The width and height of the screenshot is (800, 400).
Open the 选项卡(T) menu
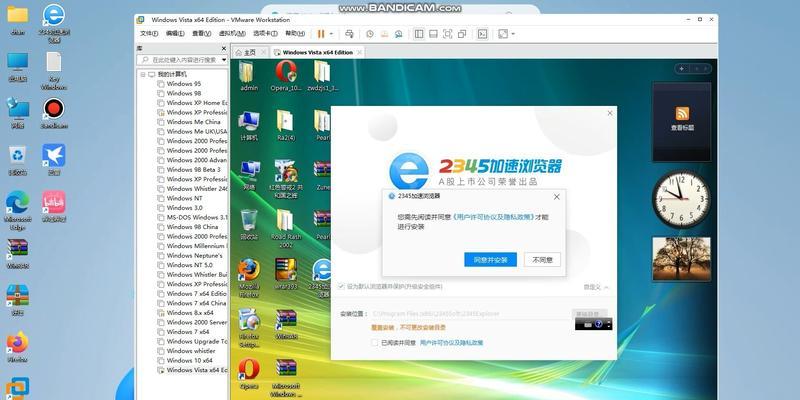tap(265, 34)
